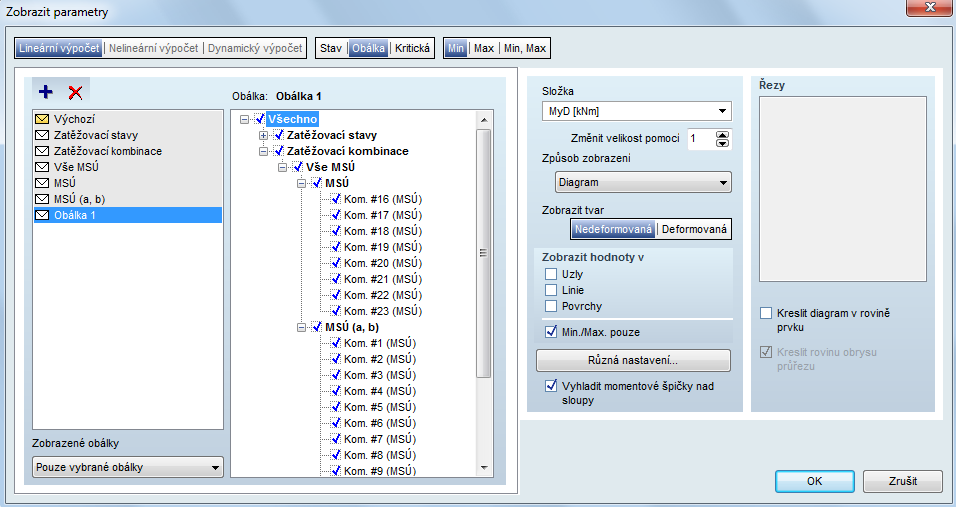Delete the envelope with the red X icon
Viewport: 956px width, 507px height.
tap(76, 93)
